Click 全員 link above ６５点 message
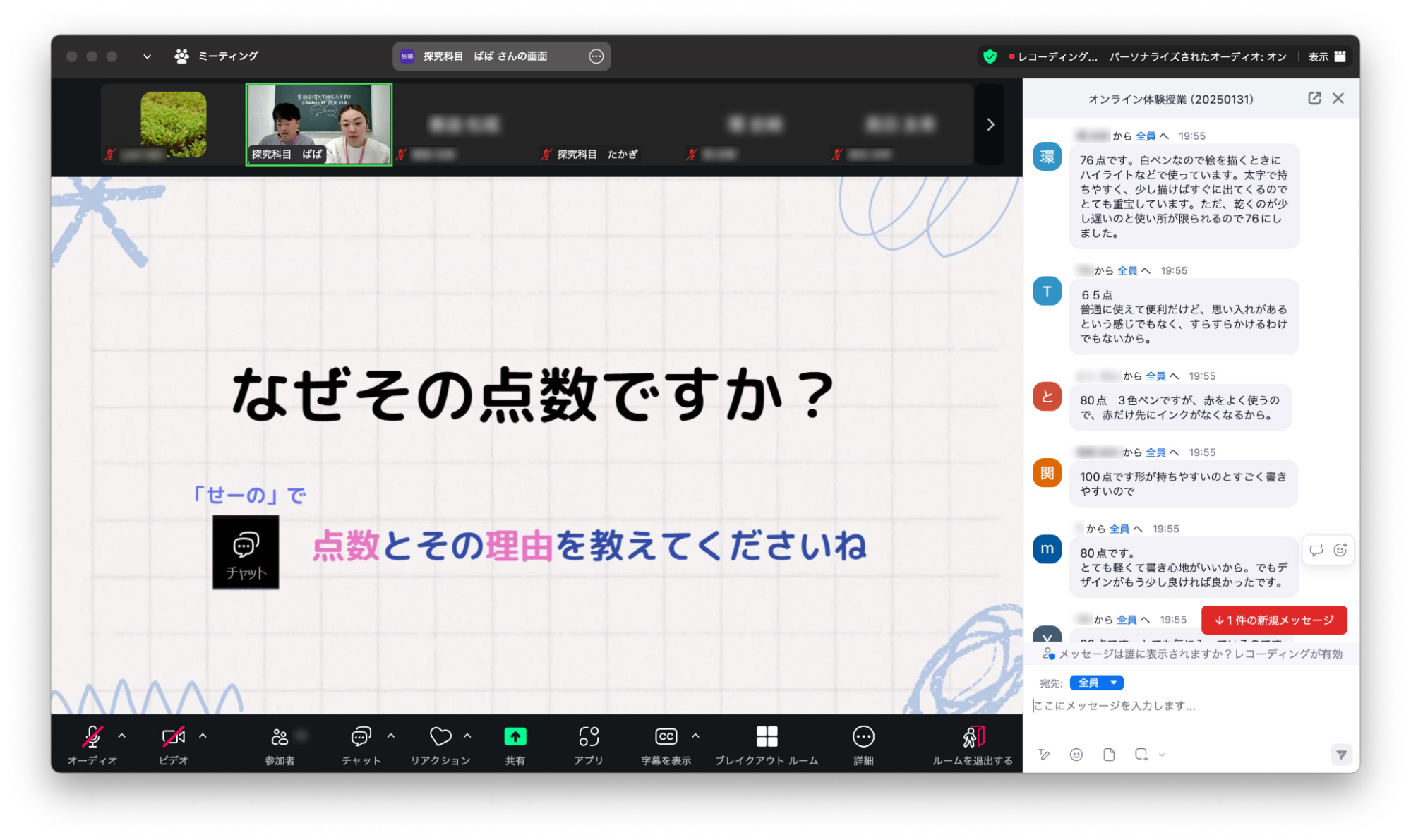Screen dimensions: 1411x840 (1127, 270)
